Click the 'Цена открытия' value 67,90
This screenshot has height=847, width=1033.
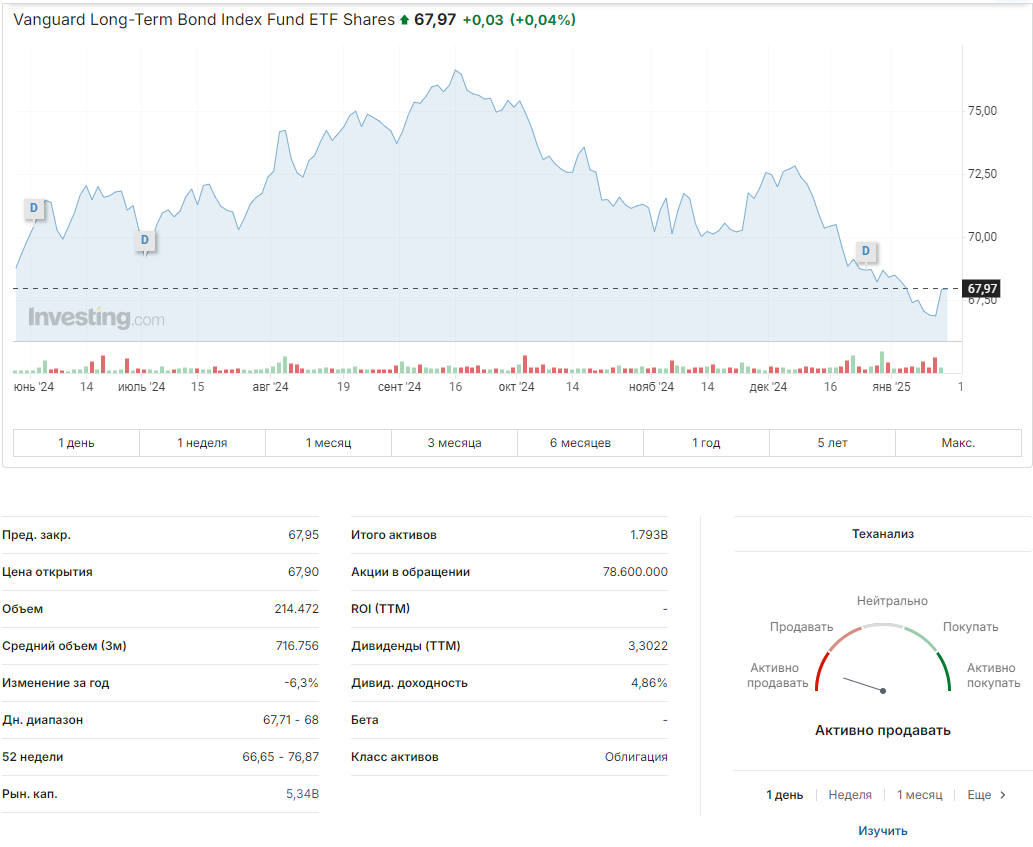click(303, 572)
